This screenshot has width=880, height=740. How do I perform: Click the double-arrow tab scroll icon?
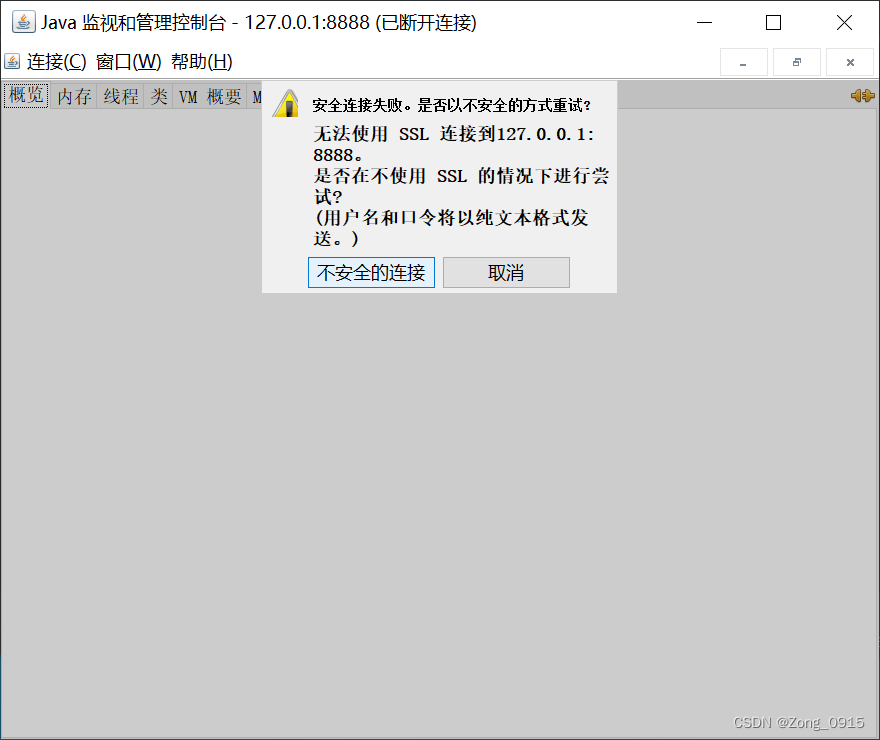[x=862, y=96]
